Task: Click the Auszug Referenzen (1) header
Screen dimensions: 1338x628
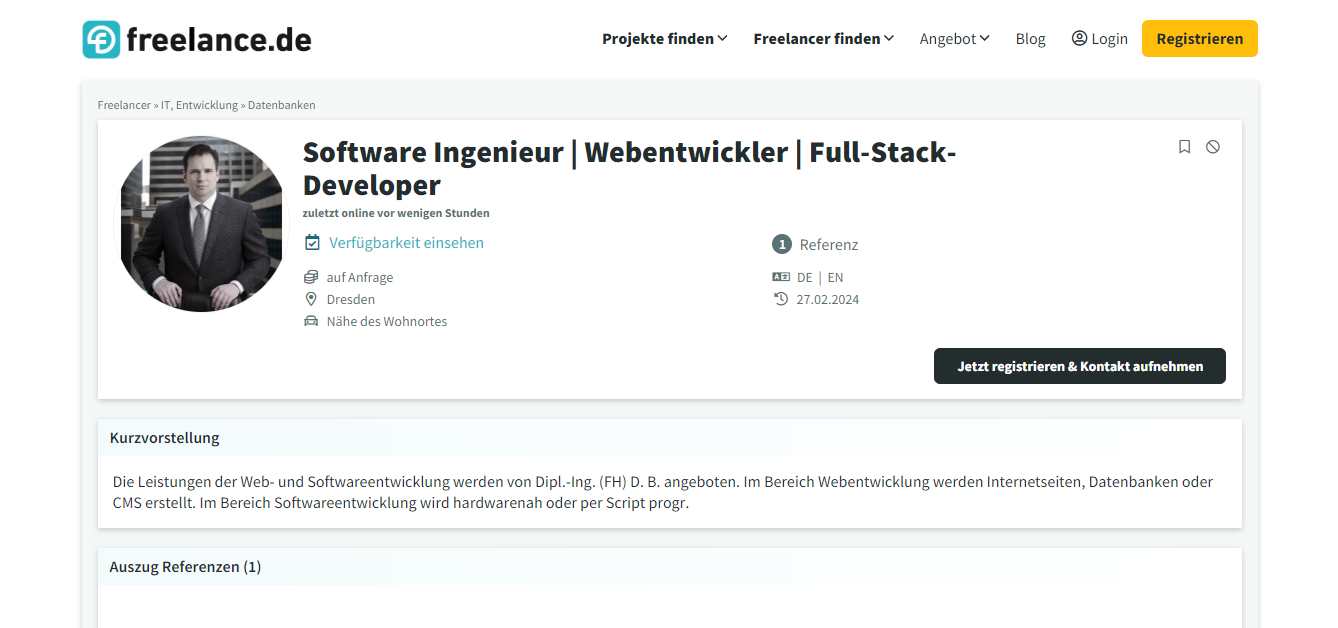Action: click(x=670, y=567)
